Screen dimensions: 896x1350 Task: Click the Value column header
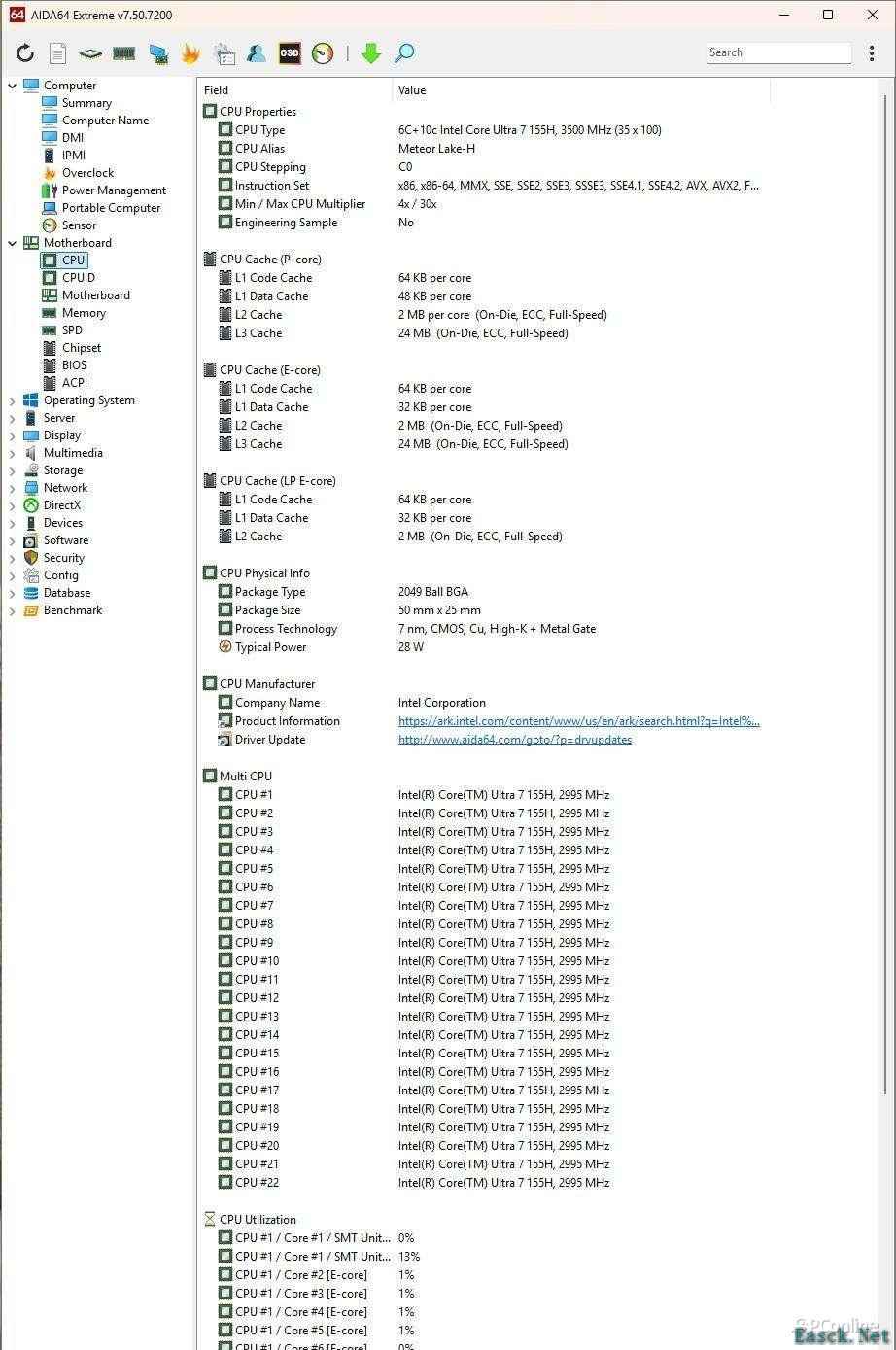pos(581,90)
